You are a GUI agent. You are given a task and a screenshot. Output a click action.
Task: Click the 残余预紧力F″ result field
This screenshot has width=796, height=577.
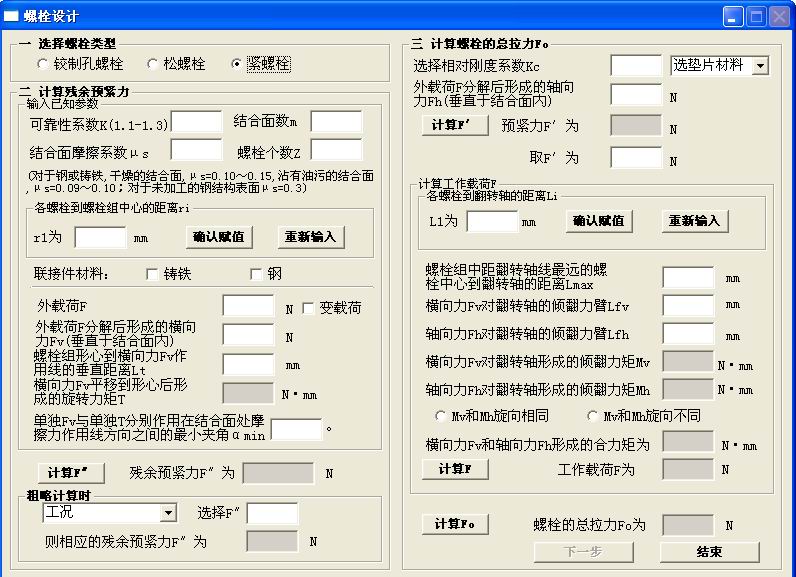click(278, 473)
